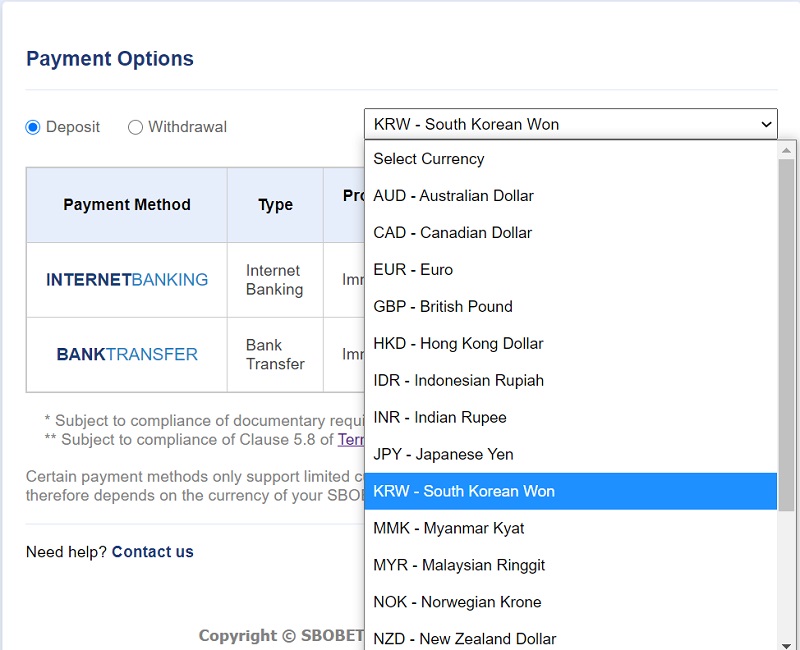
Task: Click the 'Payment Options' heading
Action: click(110, 59)
